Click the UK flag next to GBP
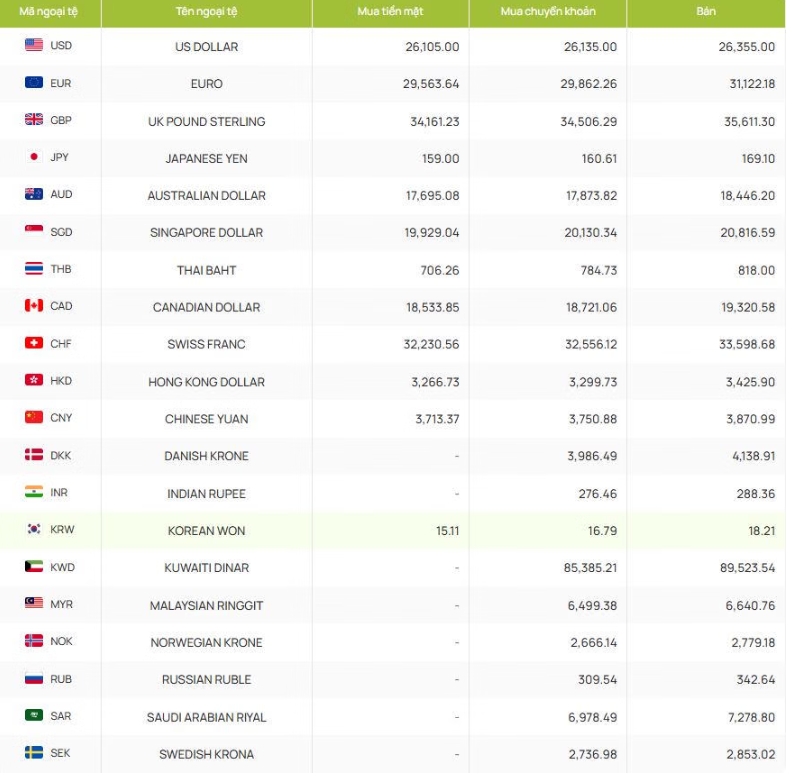The width and height of the screenshot is (793, 782). 34,120
